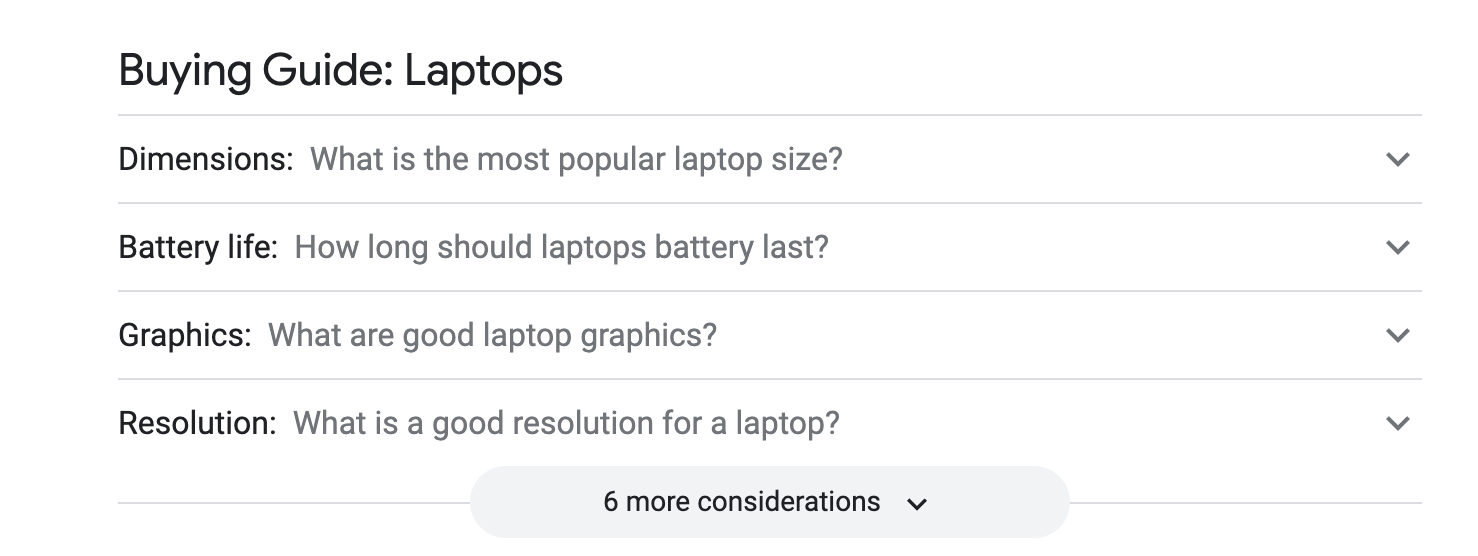Select the Resolution label
This screenshot has width=1478, height=556.
196,423
